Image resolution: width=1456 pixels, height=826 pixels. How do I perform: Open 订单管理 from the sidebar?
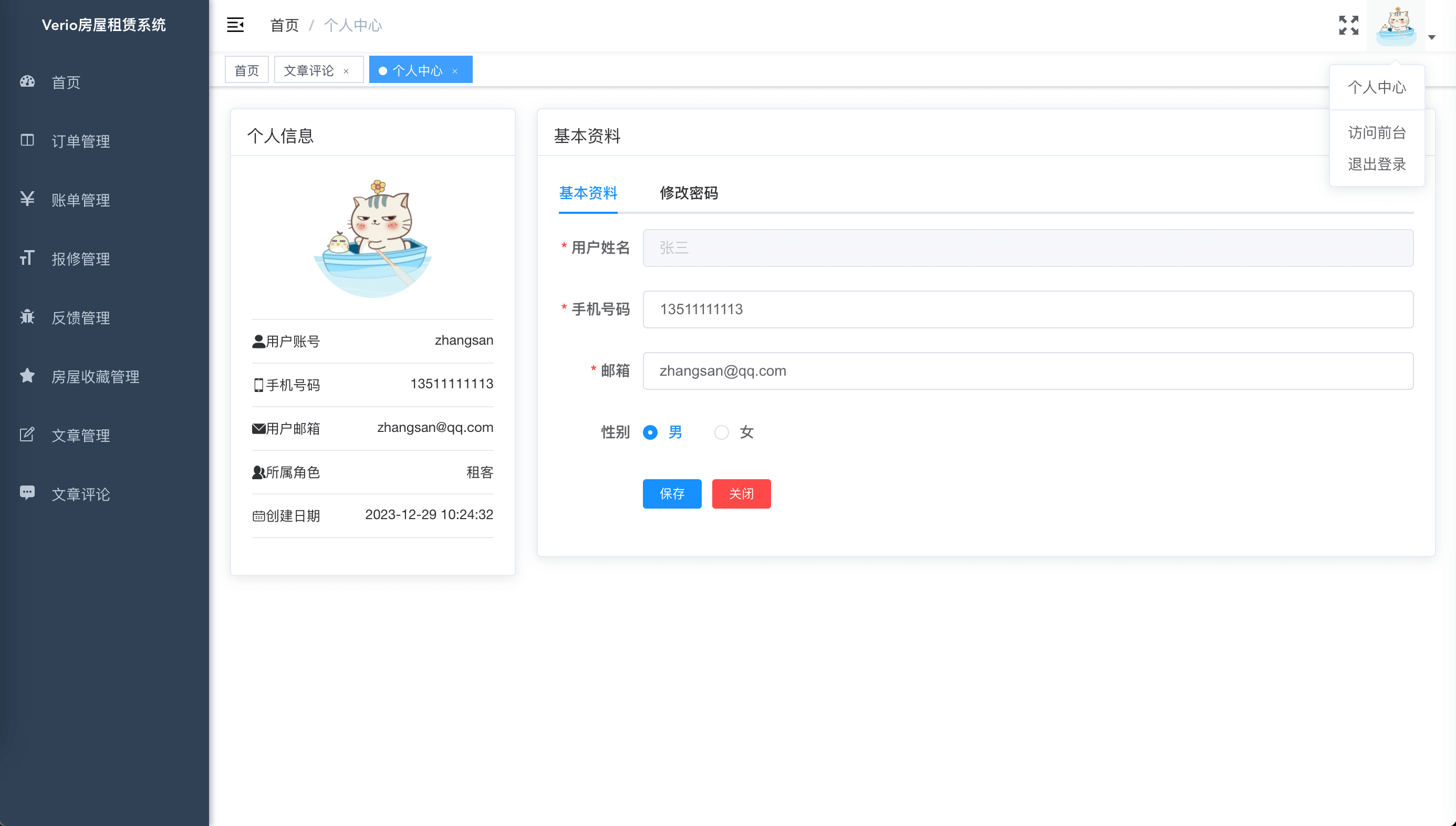click(x=80, y=141)
